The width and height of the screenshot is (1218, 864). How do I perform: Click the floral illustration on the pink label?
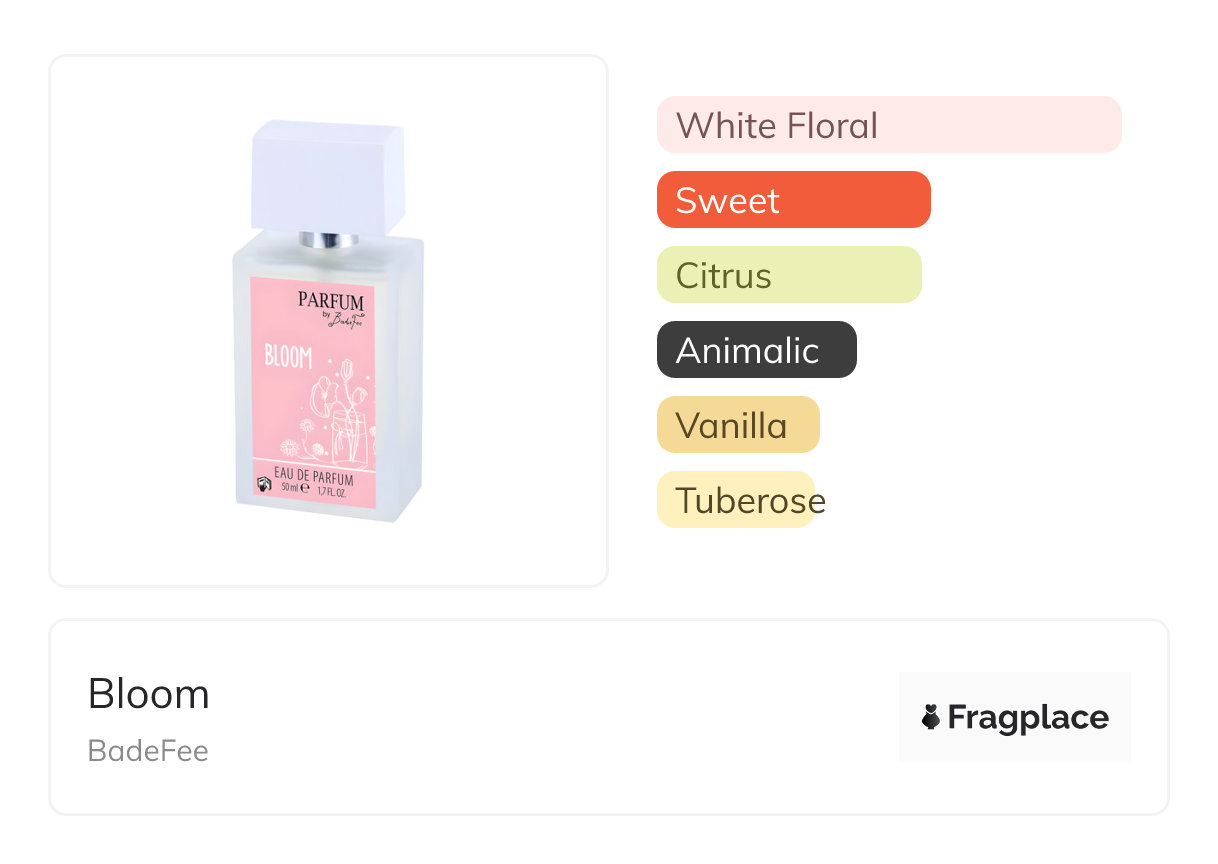click(x=339, y=415)
